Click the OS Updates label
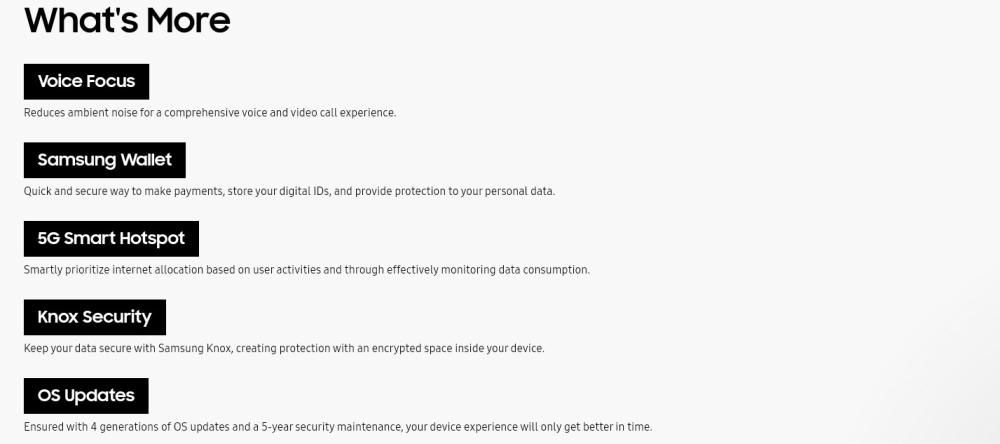Image resolution: width=1000 pixels, height=444 pixels. tap(86, 396)
